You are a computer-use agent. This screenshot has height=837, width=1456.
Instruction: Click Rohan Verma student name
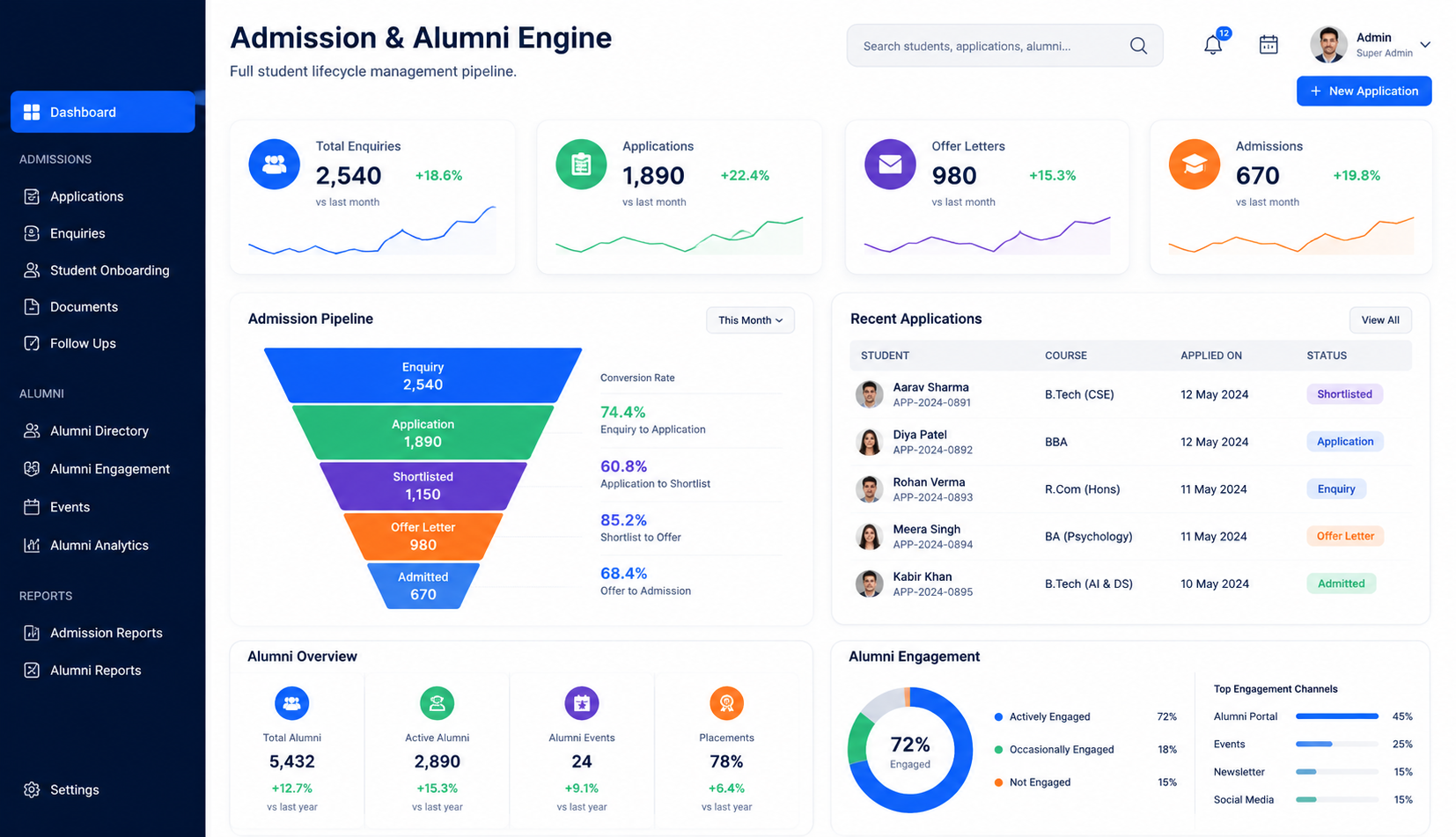(929, 482)
